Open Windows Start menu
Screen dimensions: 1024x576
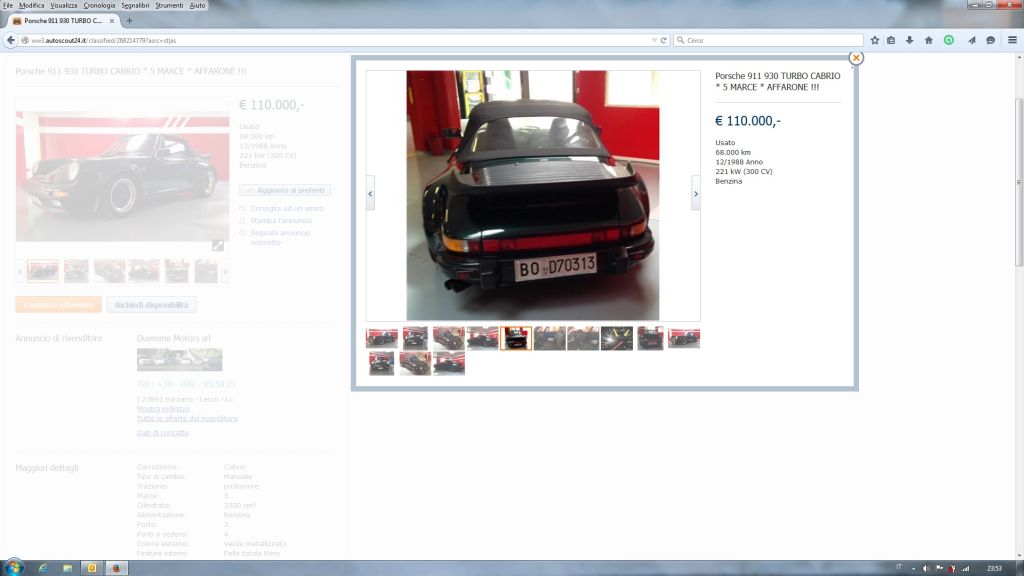(13, 568)
